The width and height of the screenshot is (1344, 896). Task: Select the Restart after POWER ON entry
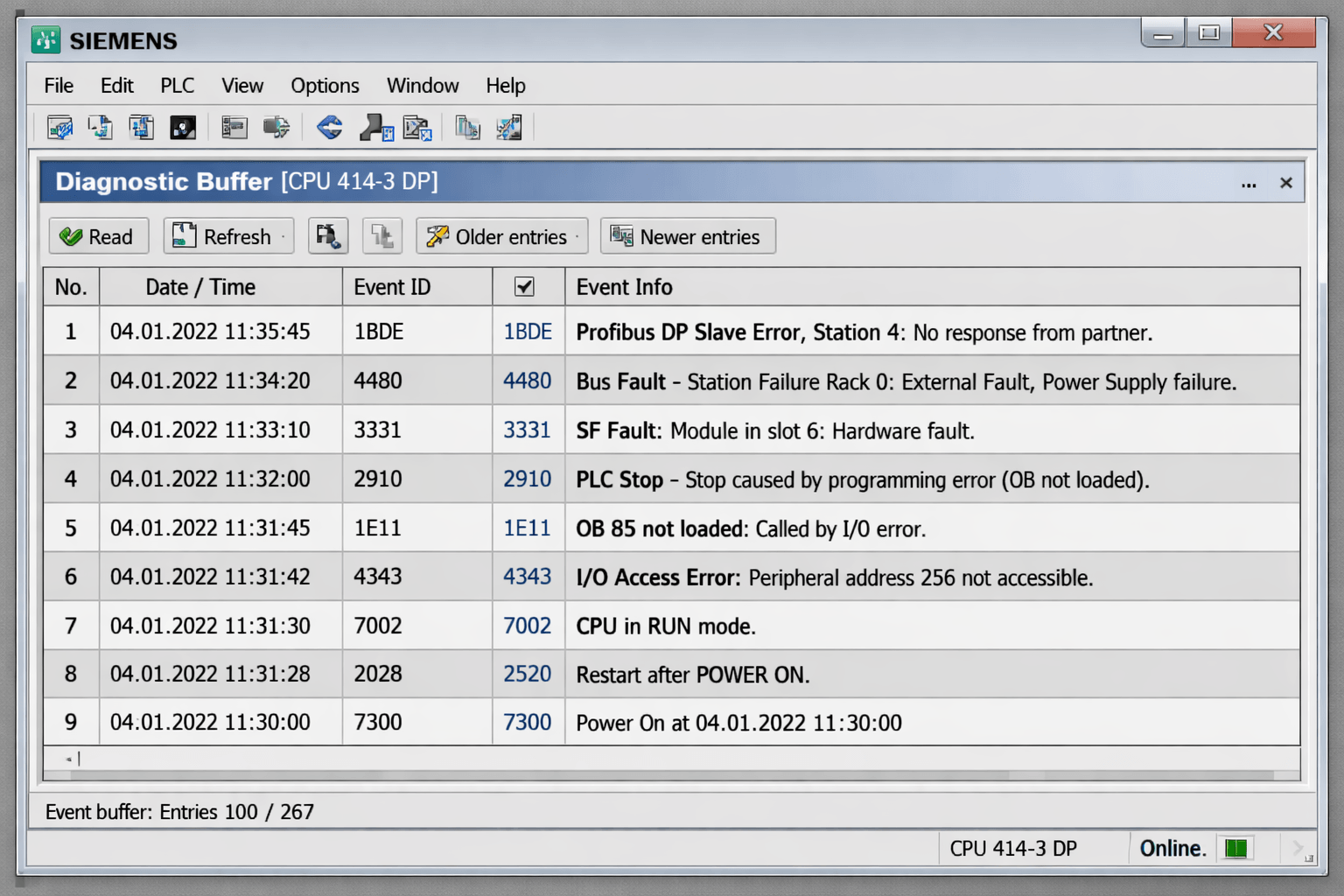pos(671,674)
